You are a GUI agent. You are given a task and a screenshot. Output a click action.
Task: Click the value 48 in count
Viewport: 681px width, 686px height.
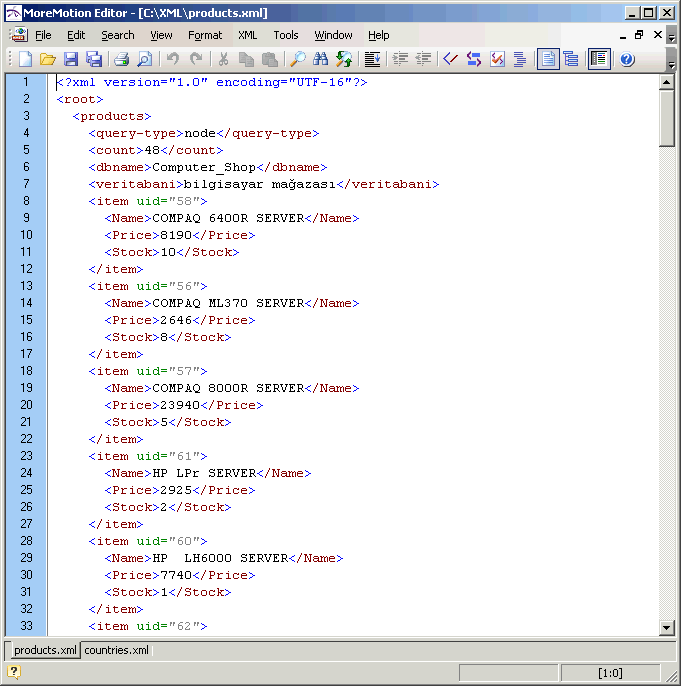[x=152, y=150]
